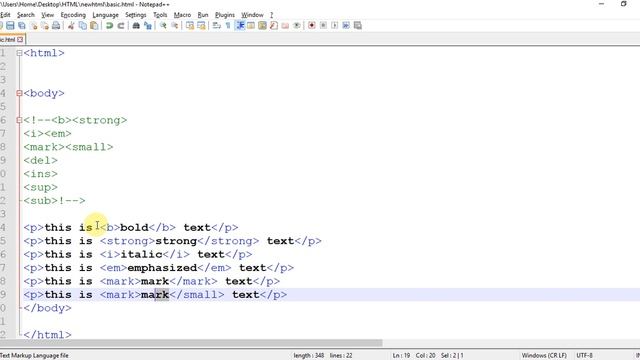Click the Zoom Out magnifier icon
Image resolution: width=640 pixels, height=360 pixels.
175,26
